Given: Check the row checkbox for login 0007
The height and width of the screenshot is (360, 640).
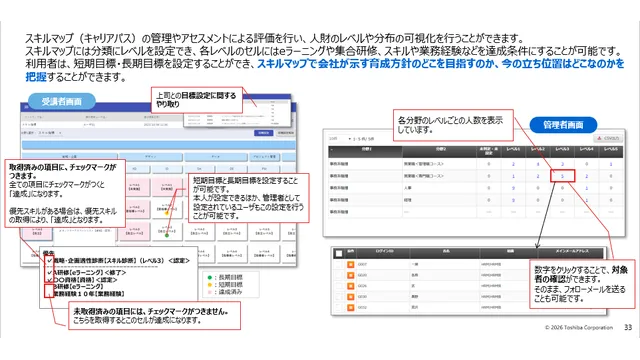Looking at the screenshot, I should coord(338,264).
